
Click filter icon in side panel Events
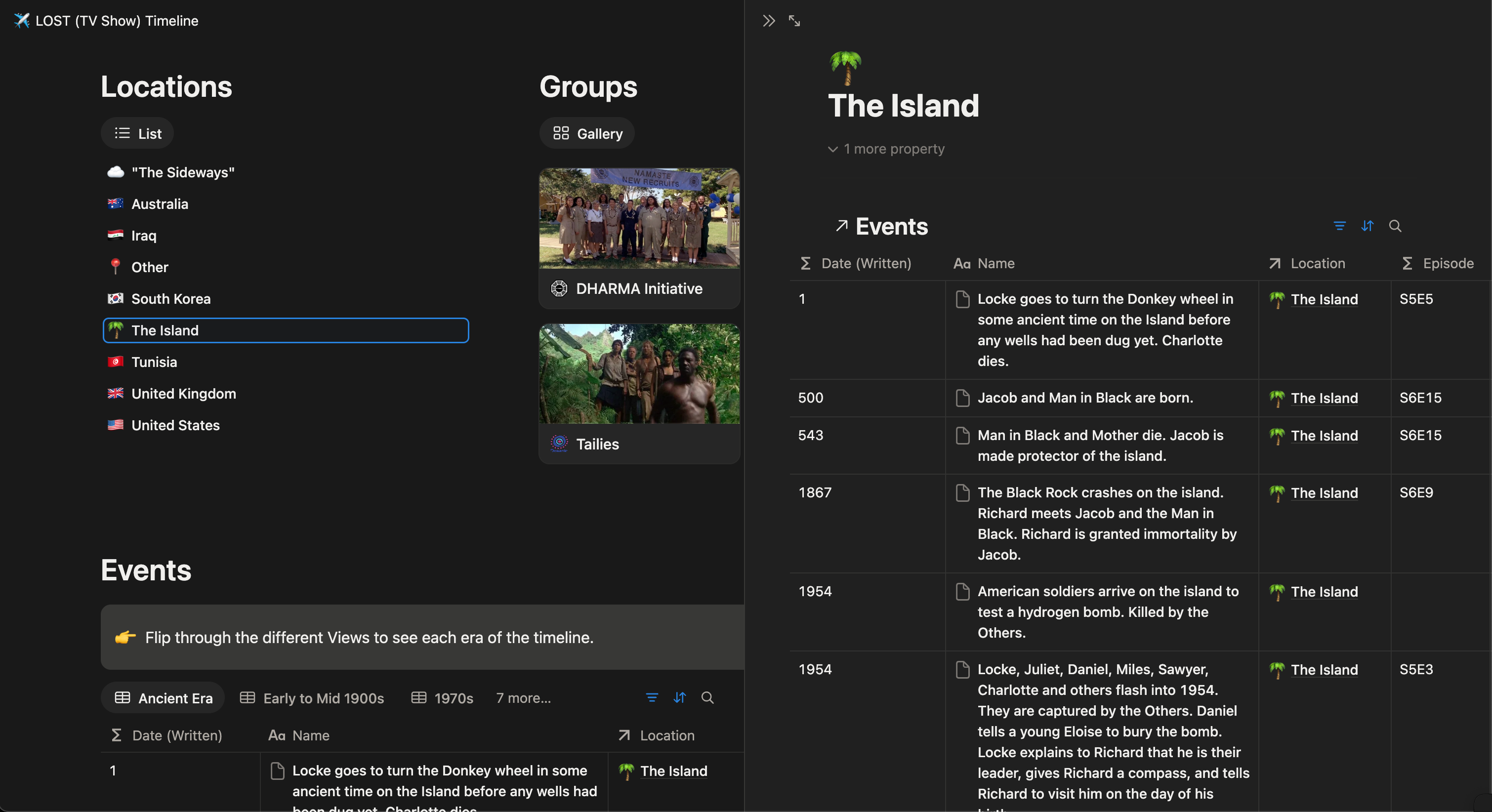tap(1339, 226)
